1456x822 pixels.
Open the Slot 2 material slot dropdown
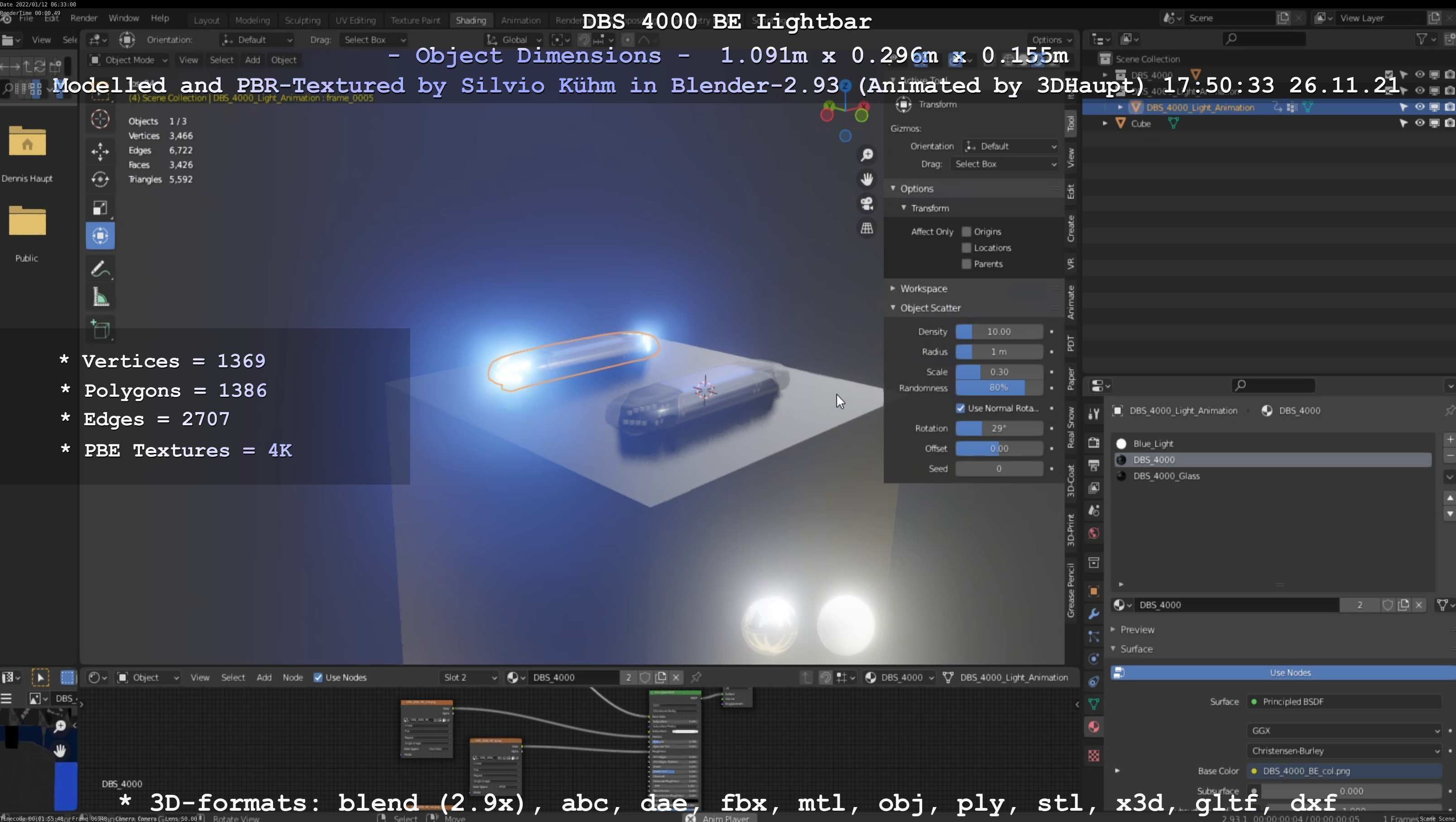(469, 677)
